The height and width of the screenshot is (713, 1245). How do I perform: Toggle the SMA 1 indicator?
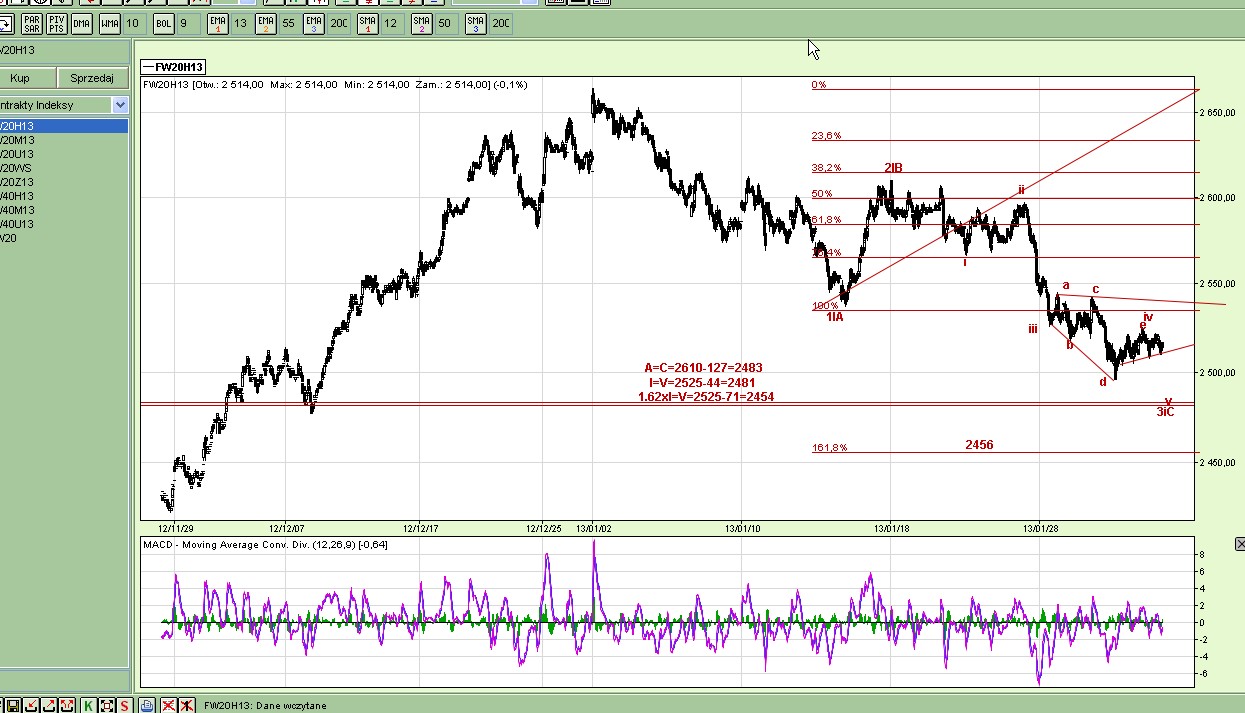click(368, 23)
